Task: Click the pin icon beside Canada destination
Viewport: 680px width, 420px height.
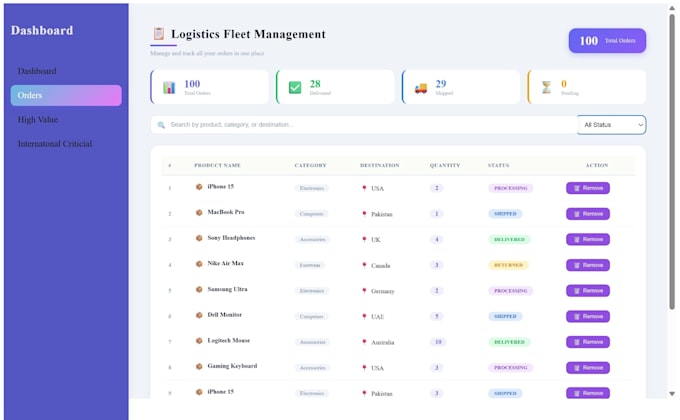Action: coord(364,265)
